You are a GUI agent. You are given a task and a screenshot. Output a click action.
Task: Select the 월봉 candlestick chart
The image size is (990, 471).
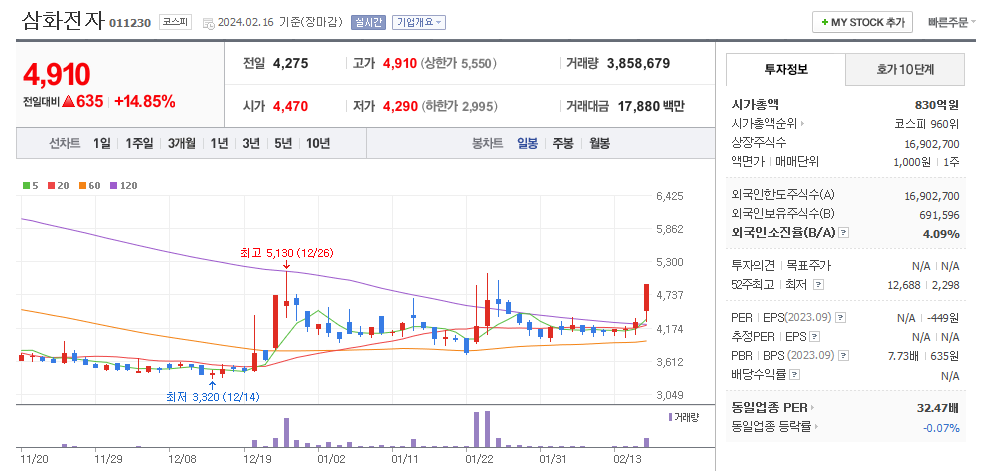[x=599, y=143]
